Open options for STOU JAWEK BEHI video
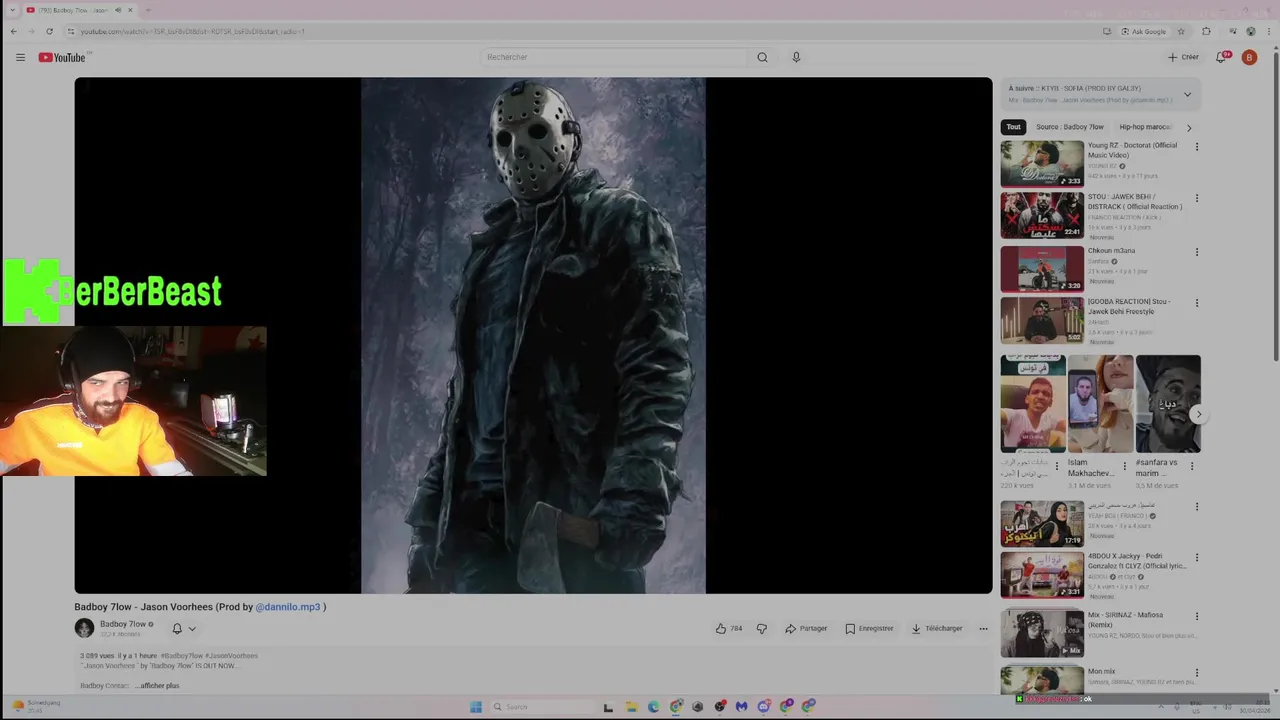This screenshot has width=1280, height=720. point(1196,198)
